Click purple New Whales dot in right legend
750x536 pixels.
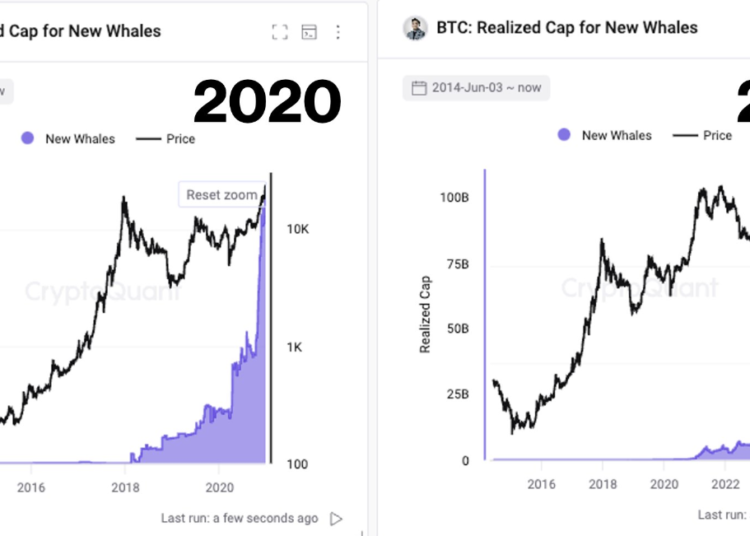[564, 135]
